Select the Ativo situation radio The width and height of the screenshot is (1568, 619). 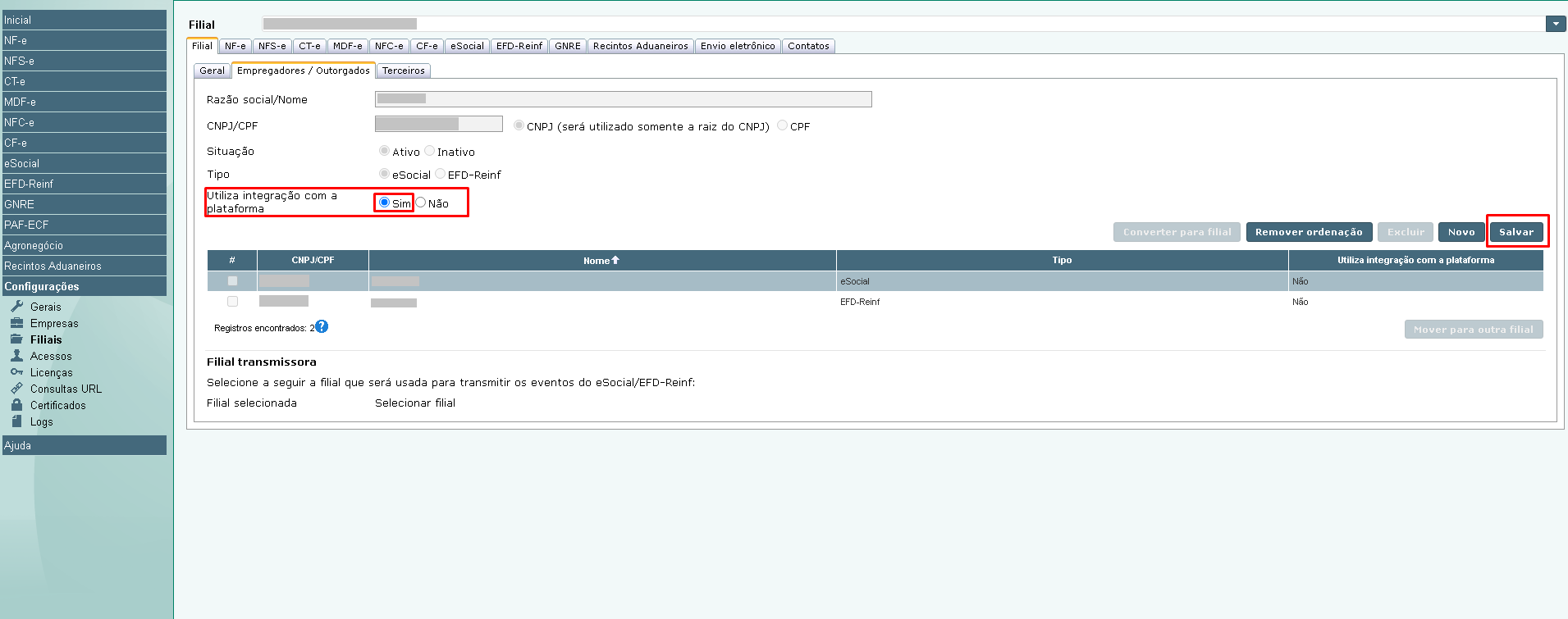384,151
